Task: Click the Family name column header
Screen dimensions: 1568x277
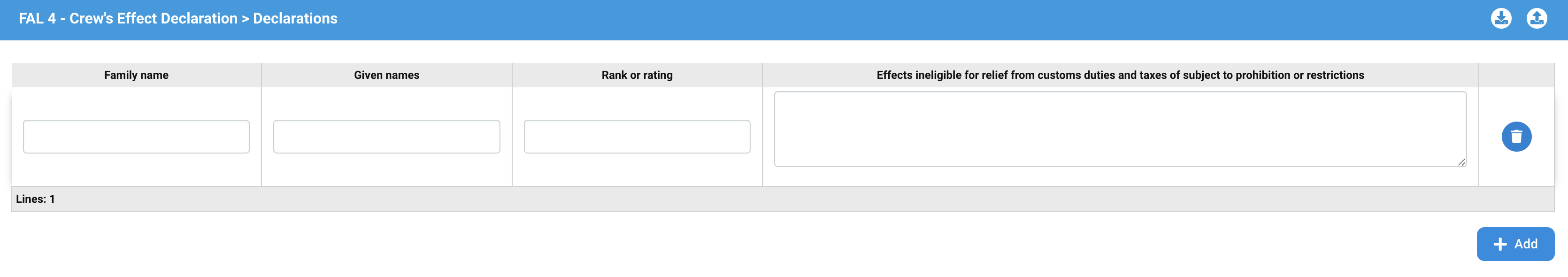Action: pyautogui.click(x=136, y=75)
